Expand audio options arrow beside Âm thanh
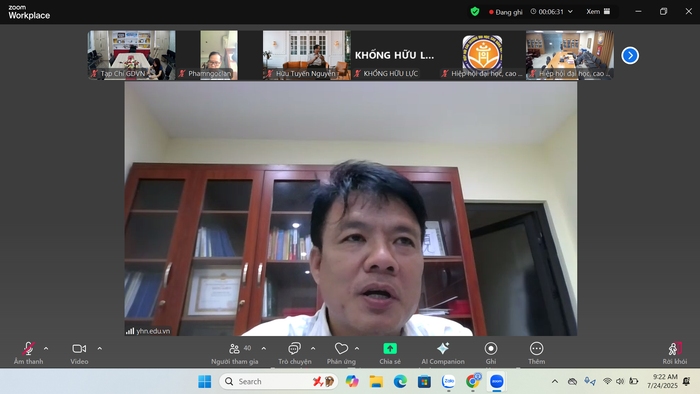 [46, 348]
